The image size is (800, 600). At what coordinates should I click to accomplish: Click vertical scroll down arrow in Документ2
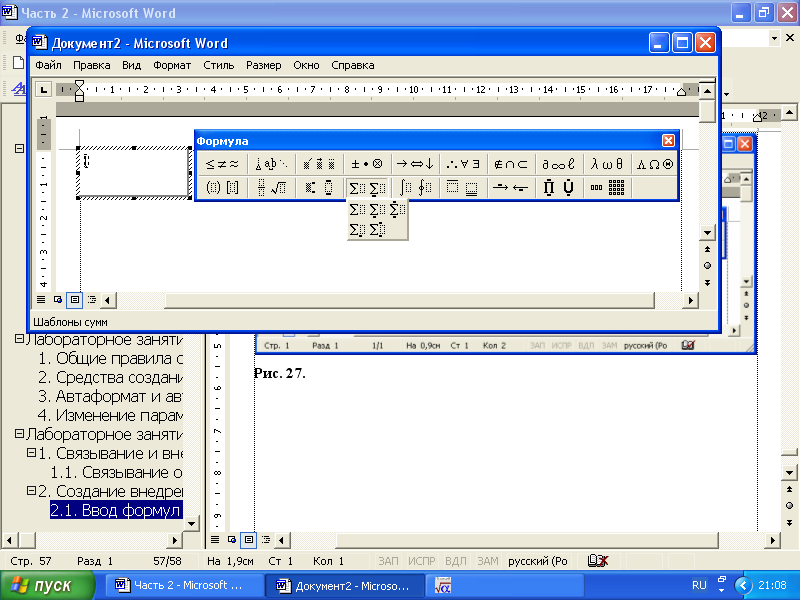click(707, 233)
